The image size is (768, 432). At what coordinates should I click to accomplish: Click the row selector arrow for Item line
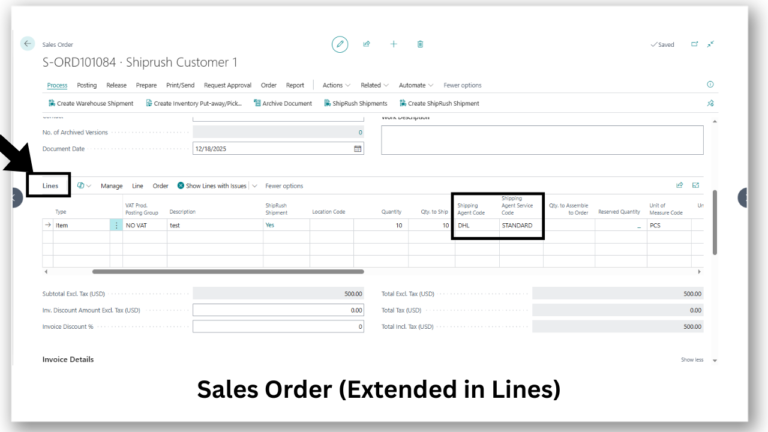pos(48,225)
